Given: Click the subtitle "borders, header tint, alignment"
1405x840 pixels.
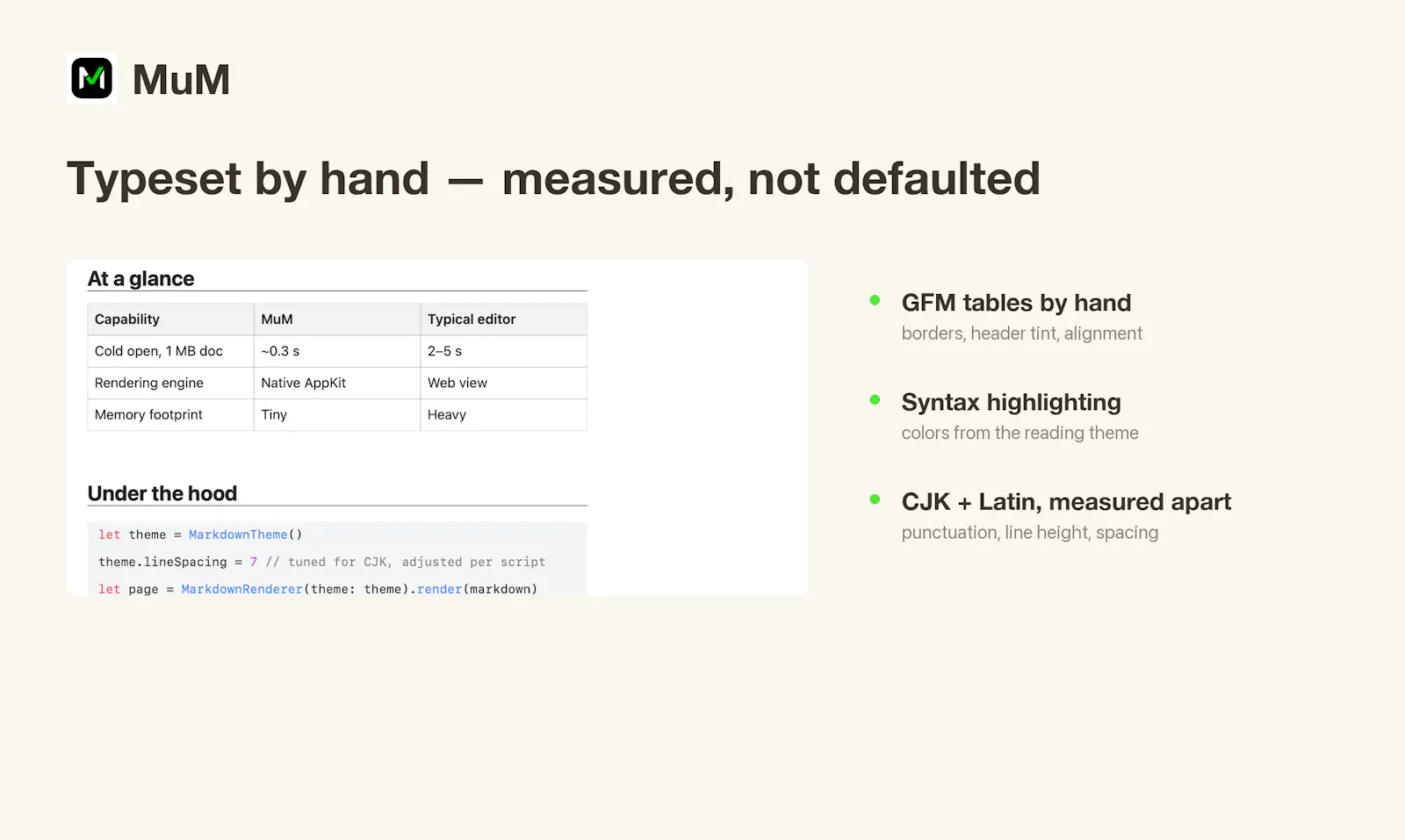Looking at the screenshot, I should (1022, 334).
